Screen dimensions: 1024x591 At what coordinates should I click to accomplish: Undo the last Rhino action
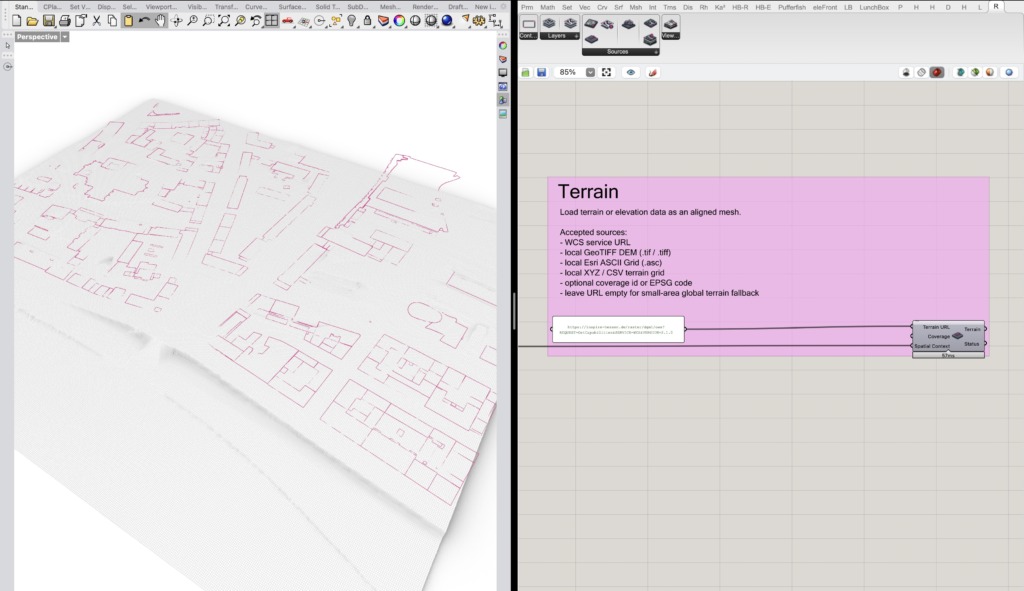click(144, 21)
